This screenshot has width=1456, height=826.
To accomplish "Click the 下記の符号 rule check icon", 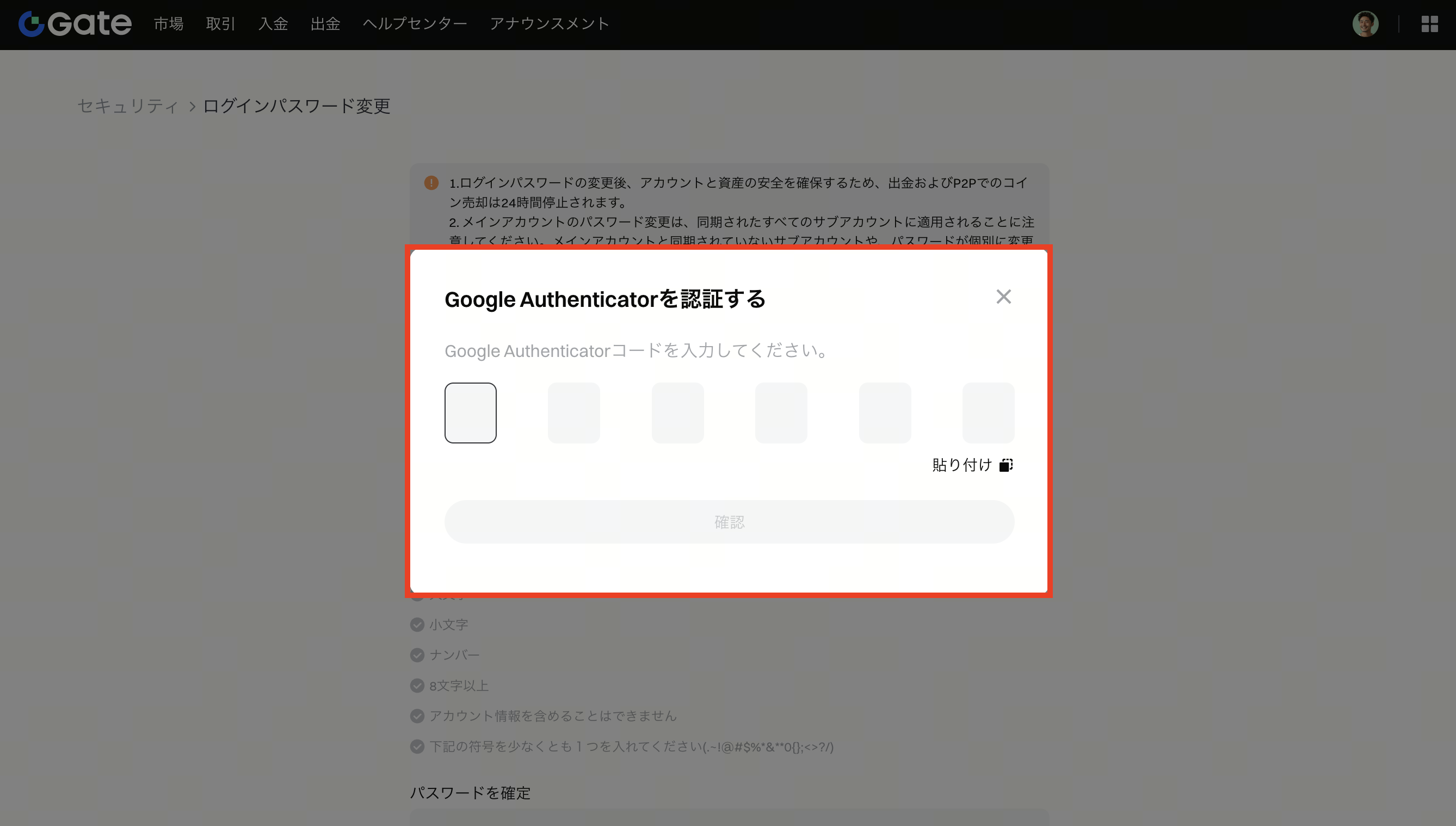I will click(x=417, y=747).
